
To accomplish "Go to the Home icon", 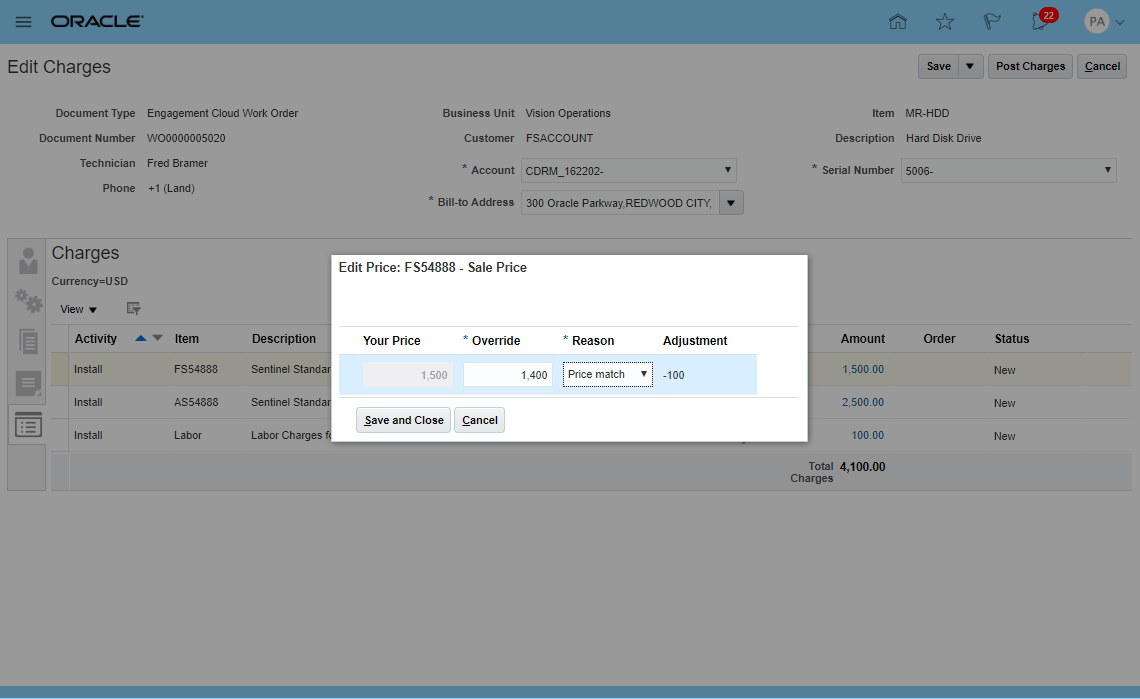I will coord(898,22).
